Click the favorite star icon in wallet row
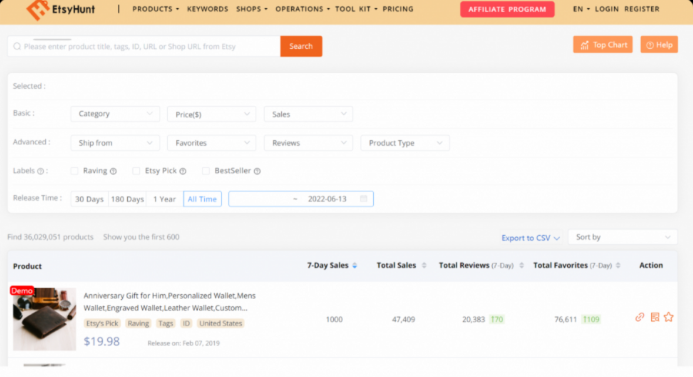693x377 pixels. pos(669,317)
